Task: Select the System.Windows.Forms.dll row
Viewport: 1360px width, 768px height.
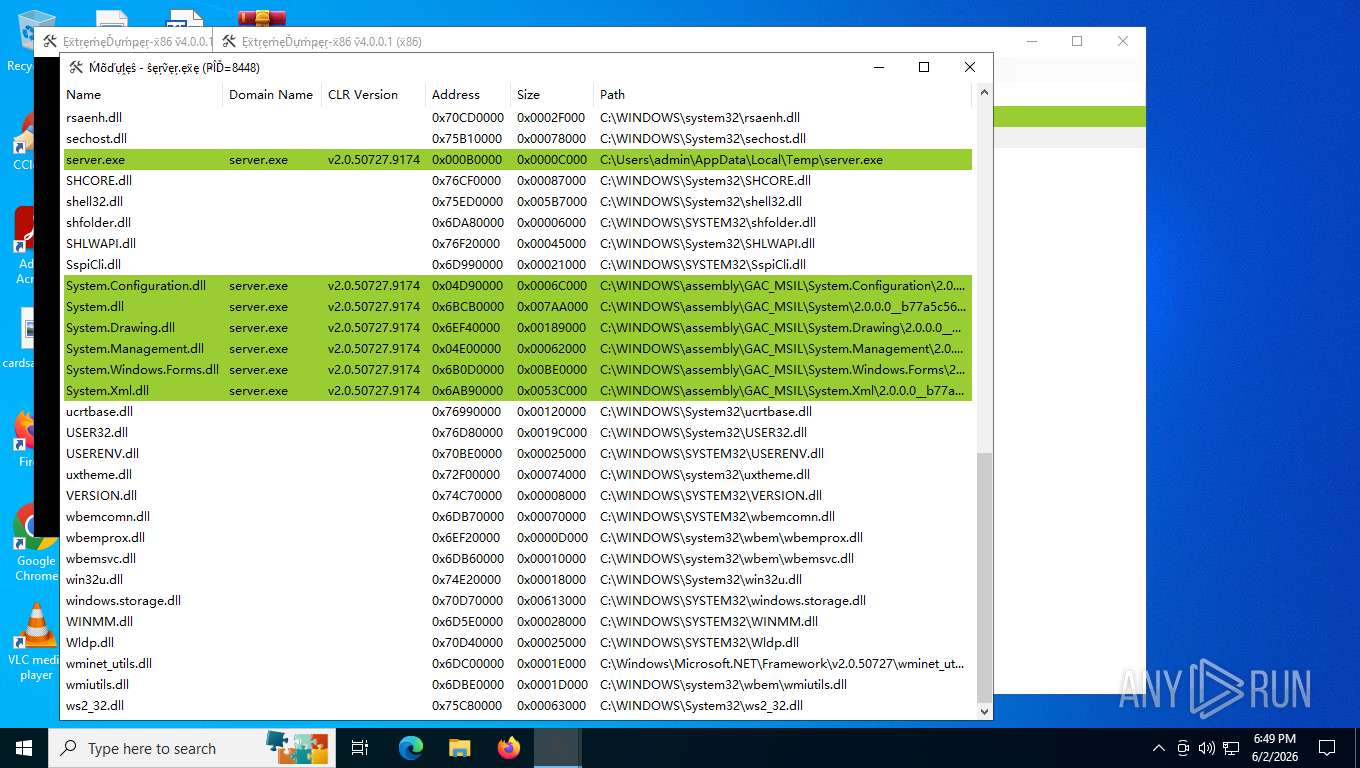Action: [517, 370]
